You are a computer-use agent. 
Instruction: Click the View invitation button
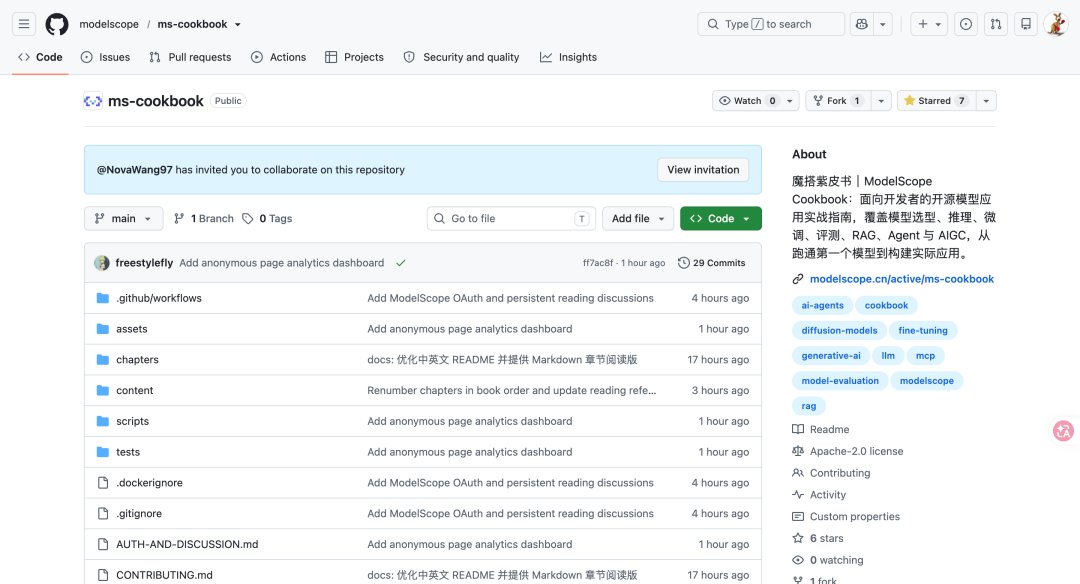[703, 170]
